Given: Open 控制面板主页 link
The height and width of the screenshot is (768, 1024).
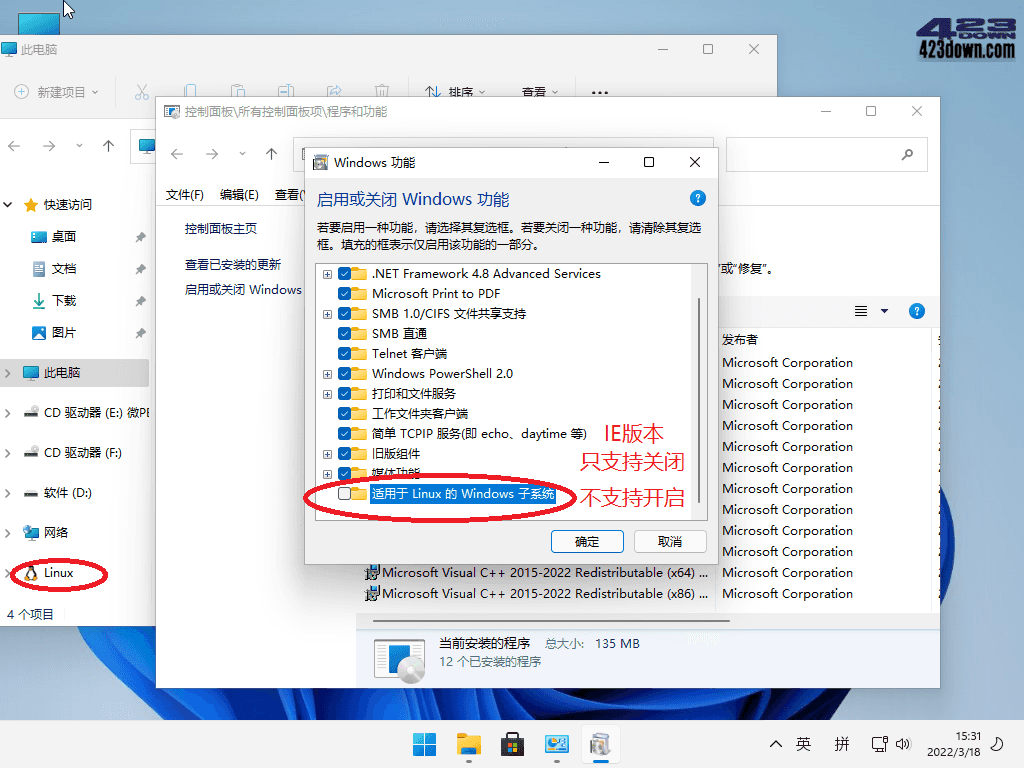Looking at the screenshot, I should (221, 229).
